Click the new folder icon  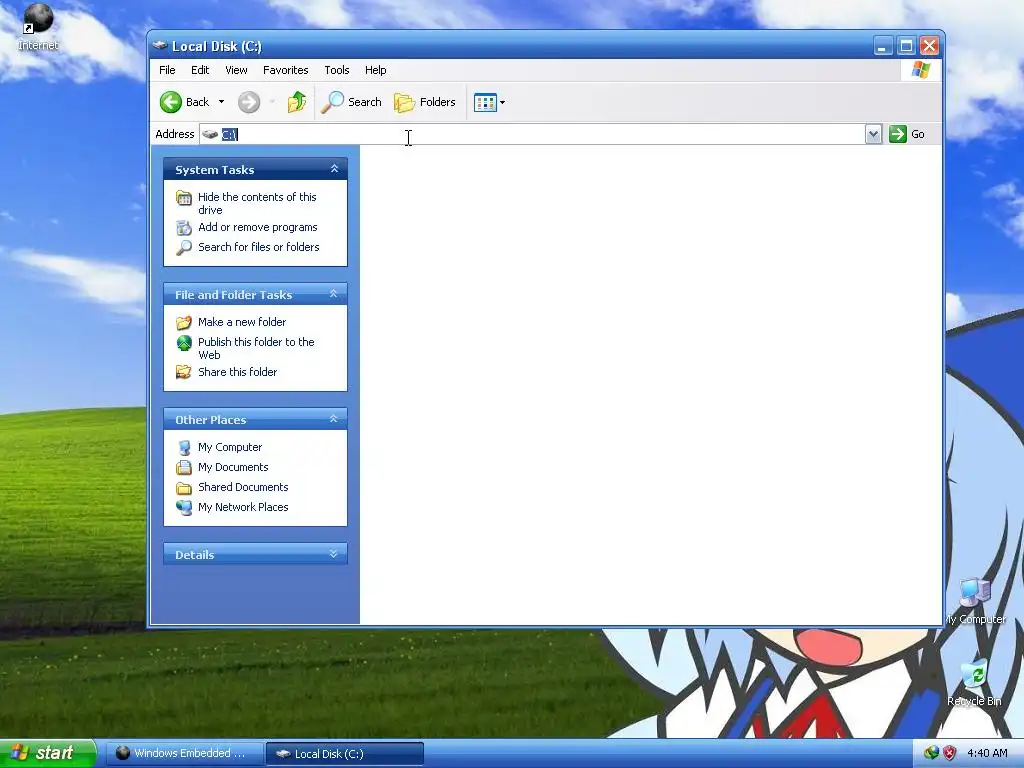(x=184, y=323)
